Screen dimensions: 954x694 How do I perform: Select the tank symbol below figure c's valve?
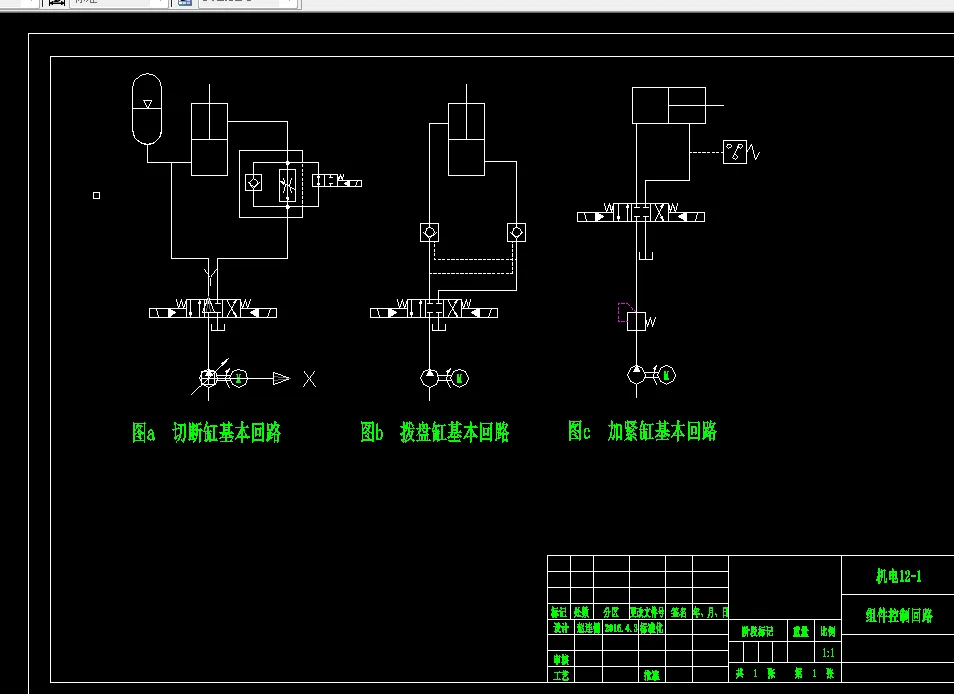coord(645,254)
